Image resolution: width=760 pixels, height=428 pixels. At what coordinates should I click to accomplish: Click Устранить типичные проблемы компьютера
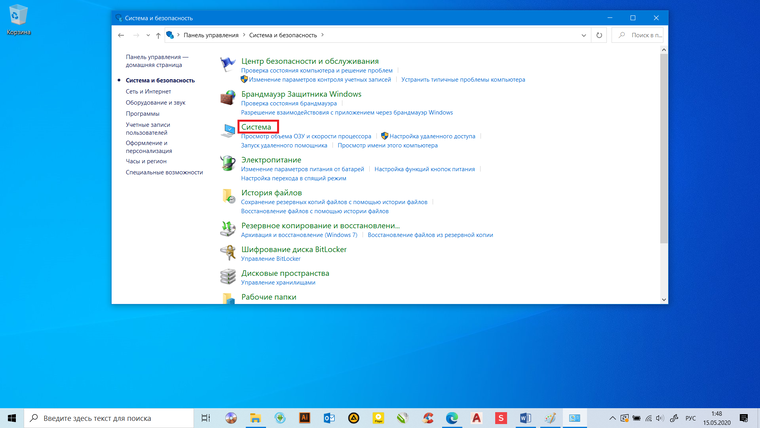463,79
